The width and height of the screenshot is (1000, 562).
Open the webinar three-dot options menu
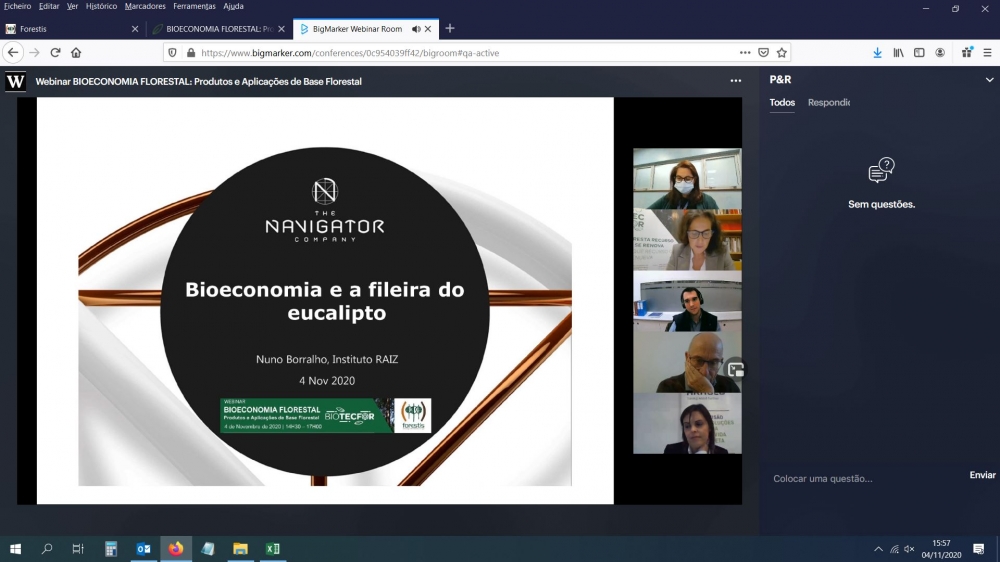click(735, 81)
